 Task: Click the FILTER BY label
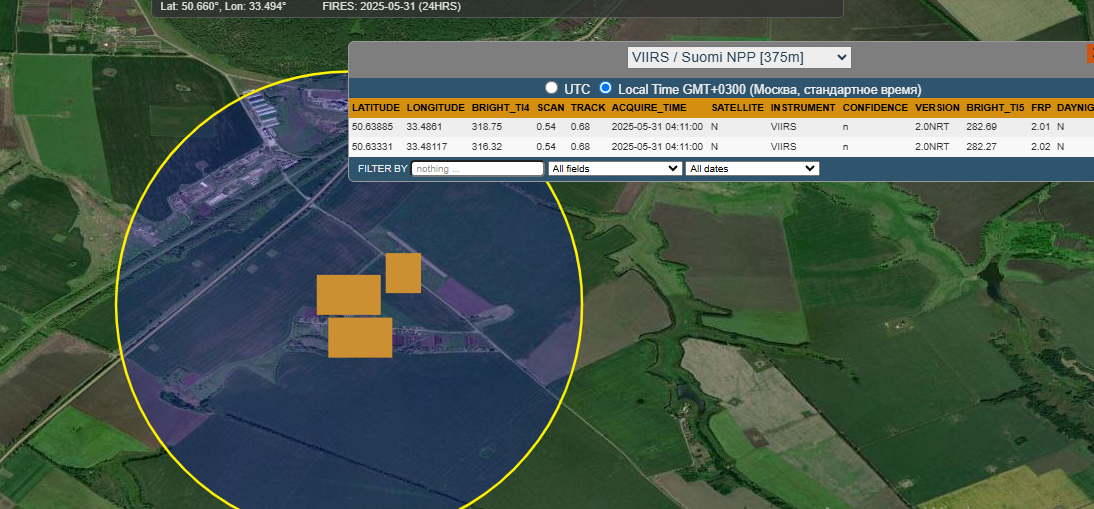[x=382, y=169]
